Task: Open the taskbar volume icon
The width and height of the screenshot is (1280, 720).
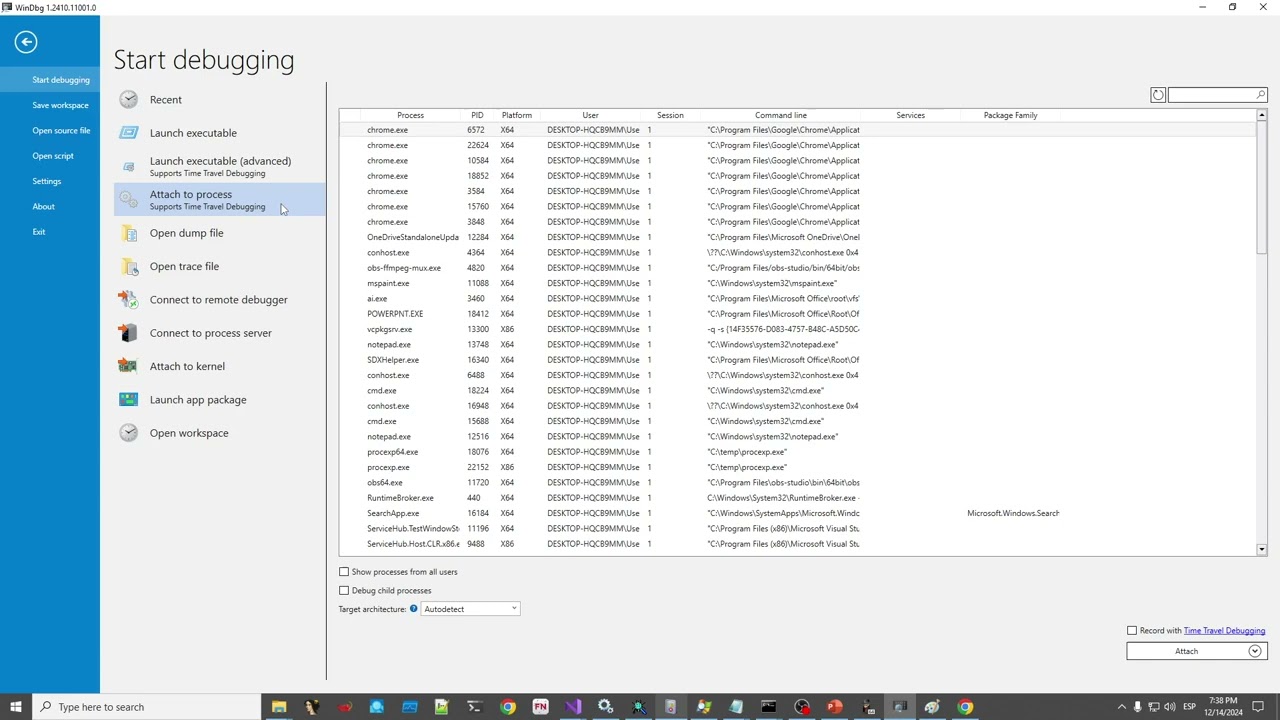Action: click(x=1170, y=707)
